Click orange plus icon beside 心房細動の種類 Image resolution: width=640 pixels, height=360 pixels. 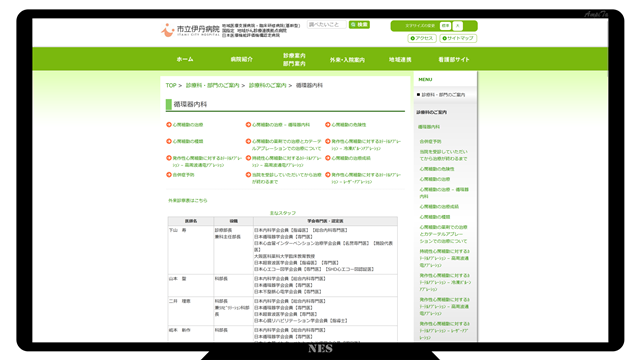tap(169, 141)
